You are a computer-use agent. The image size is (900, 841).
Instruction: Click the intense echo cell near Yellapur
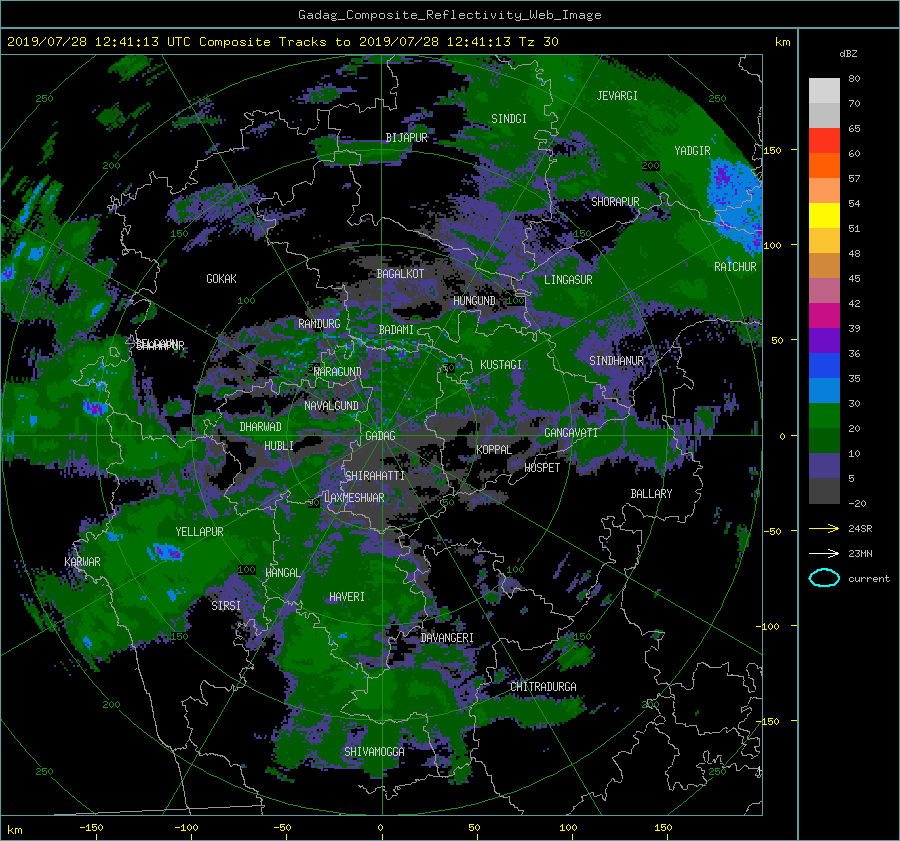coord(166,553)
